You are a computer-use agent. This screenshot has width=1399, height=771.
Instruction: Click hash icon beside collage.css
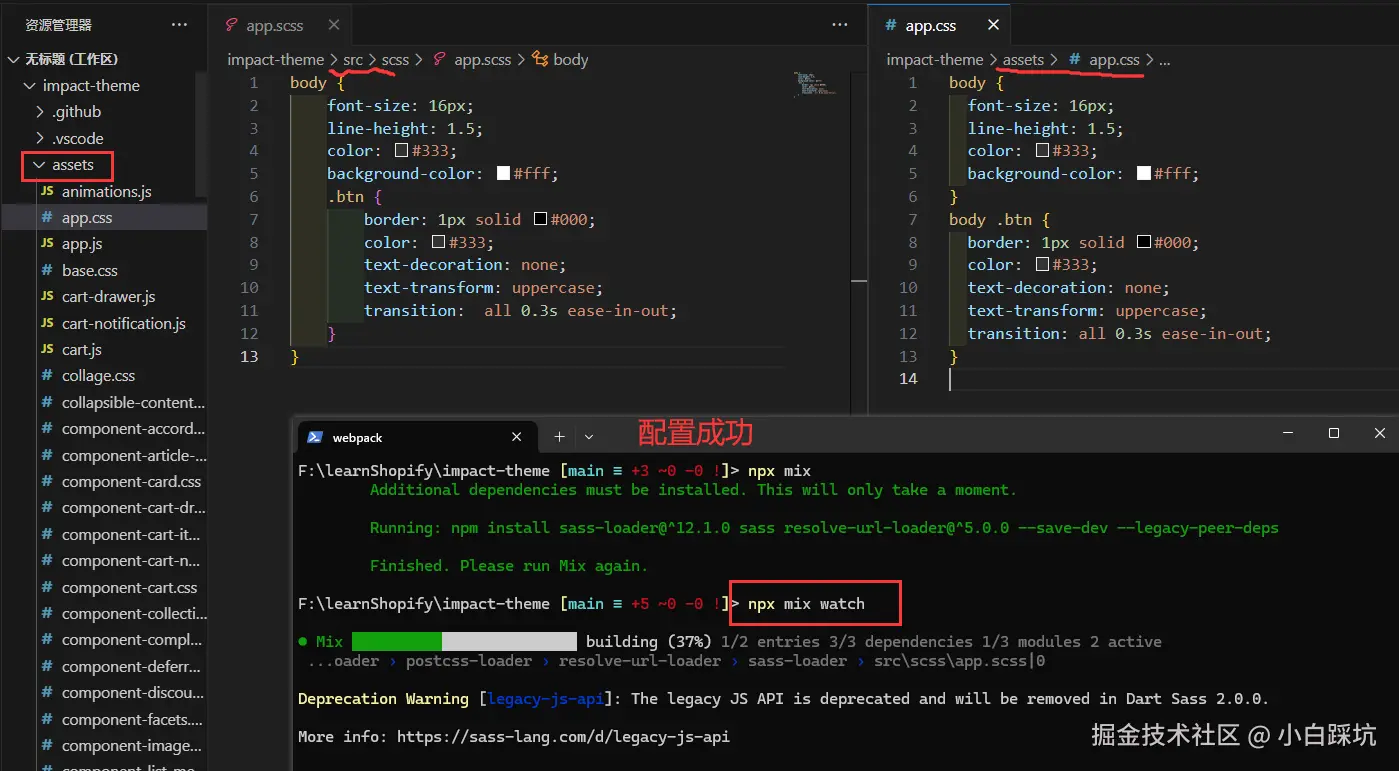[46, 376]
